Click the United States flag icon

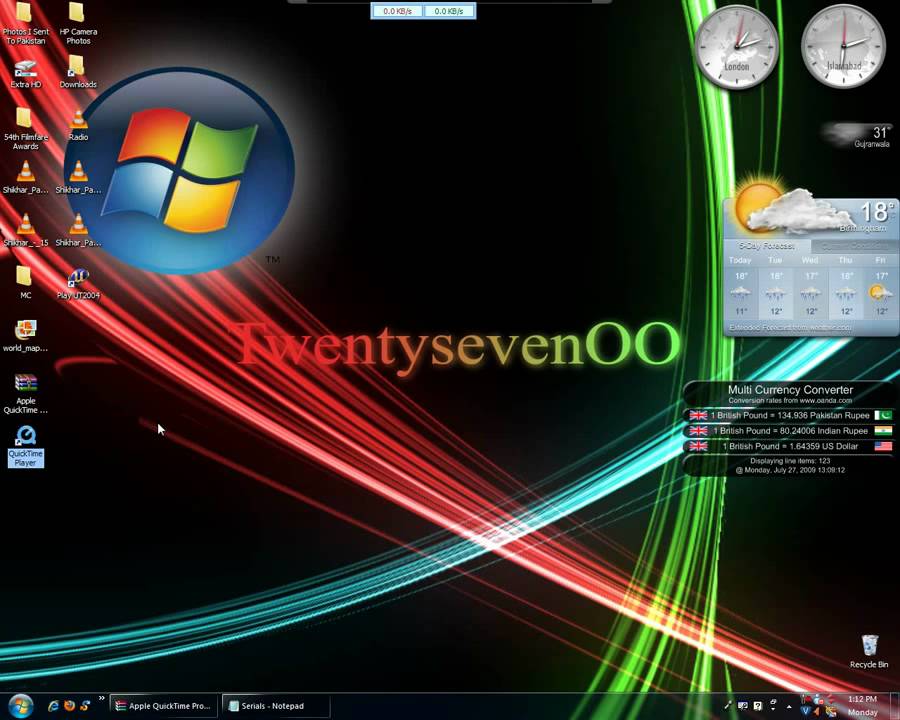coord(883,446)
